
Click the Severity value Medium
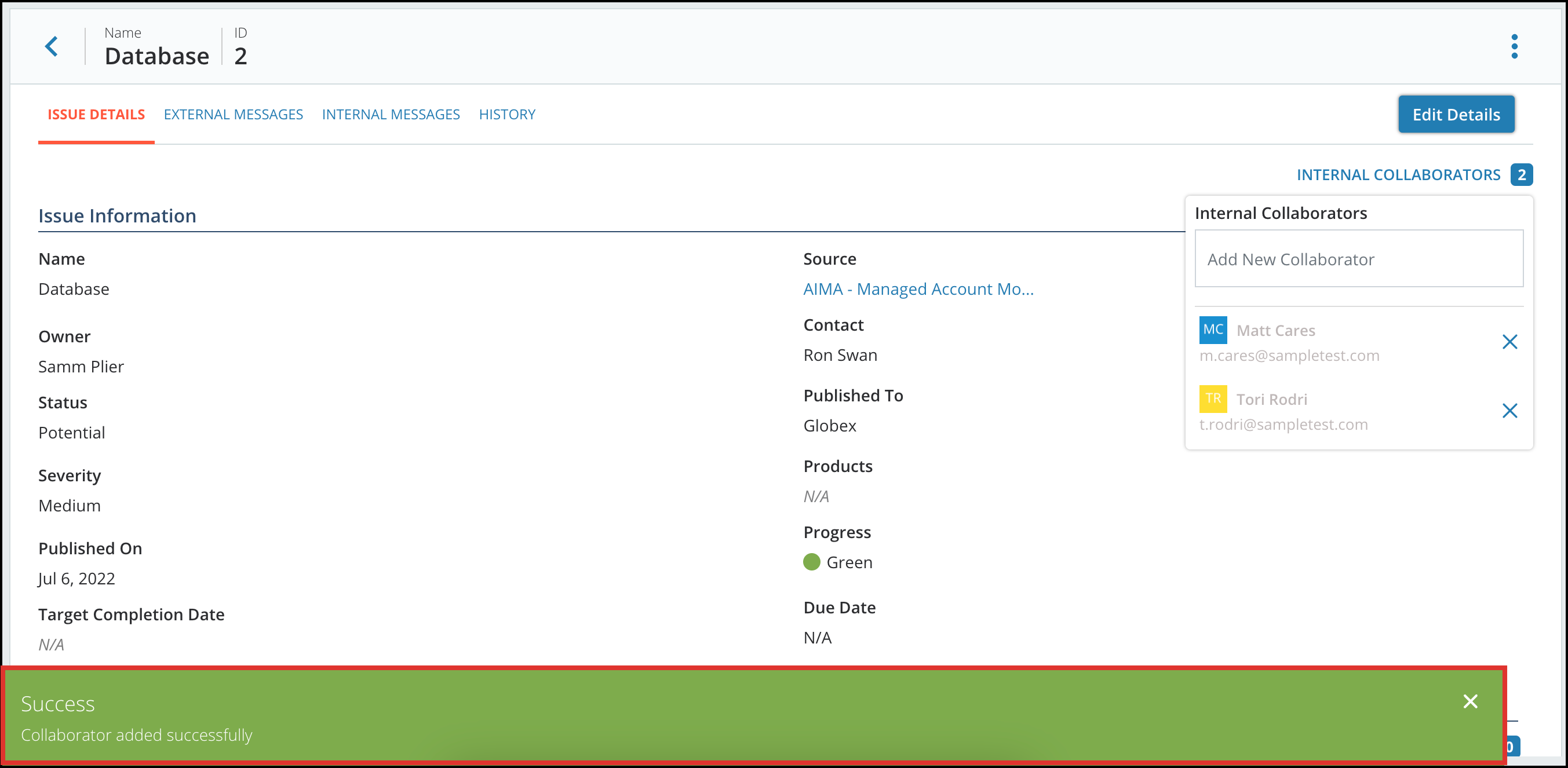[70, 506]
